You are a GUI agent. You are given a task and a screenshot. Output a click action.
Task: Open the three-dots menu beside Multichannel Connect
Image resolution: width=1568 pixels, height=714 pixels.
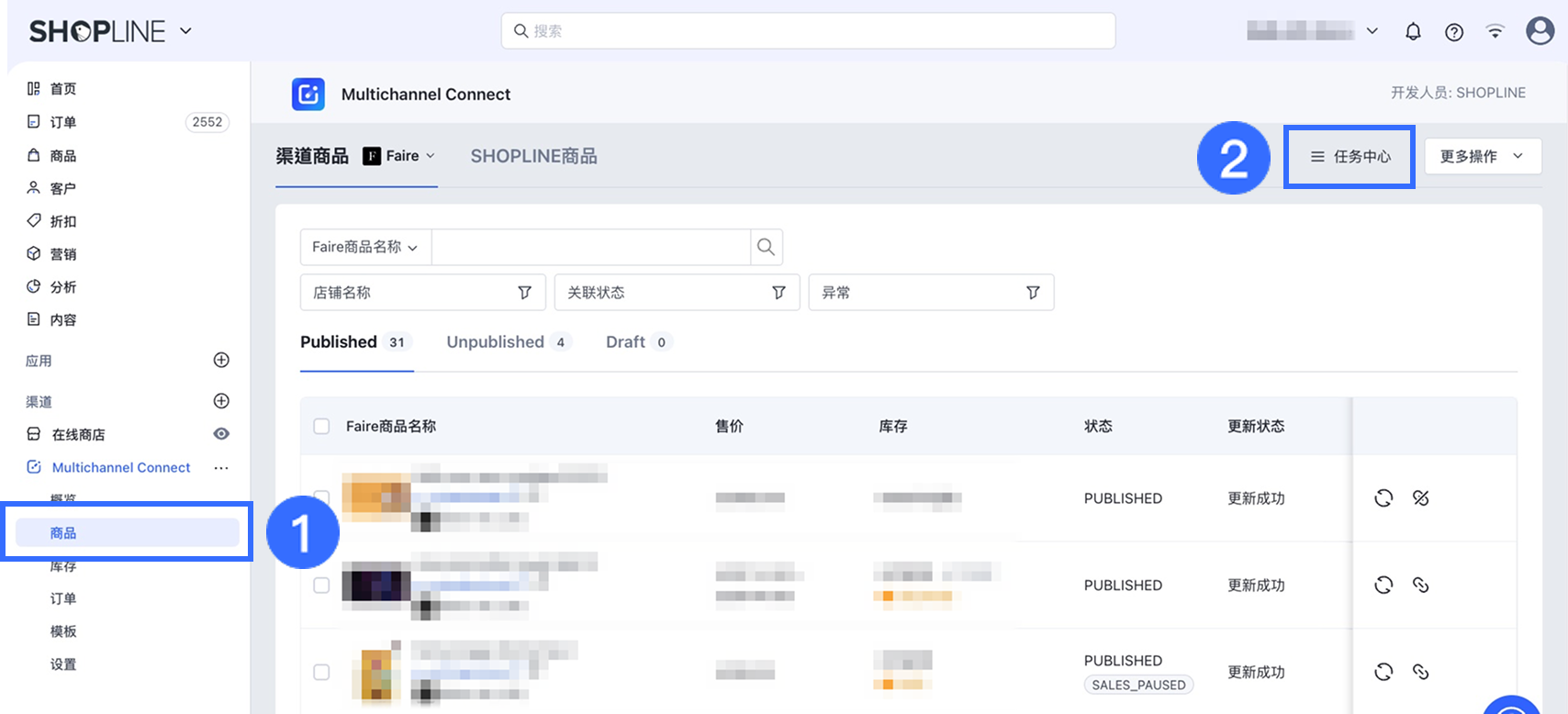pyautogui.click(x=221, y=468)
